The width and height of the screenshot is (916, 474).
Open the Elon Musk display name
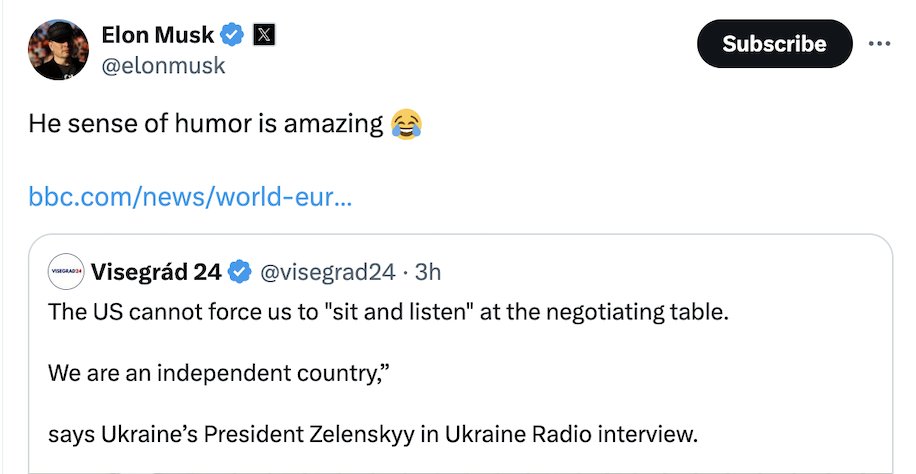[x=157, y=35]
